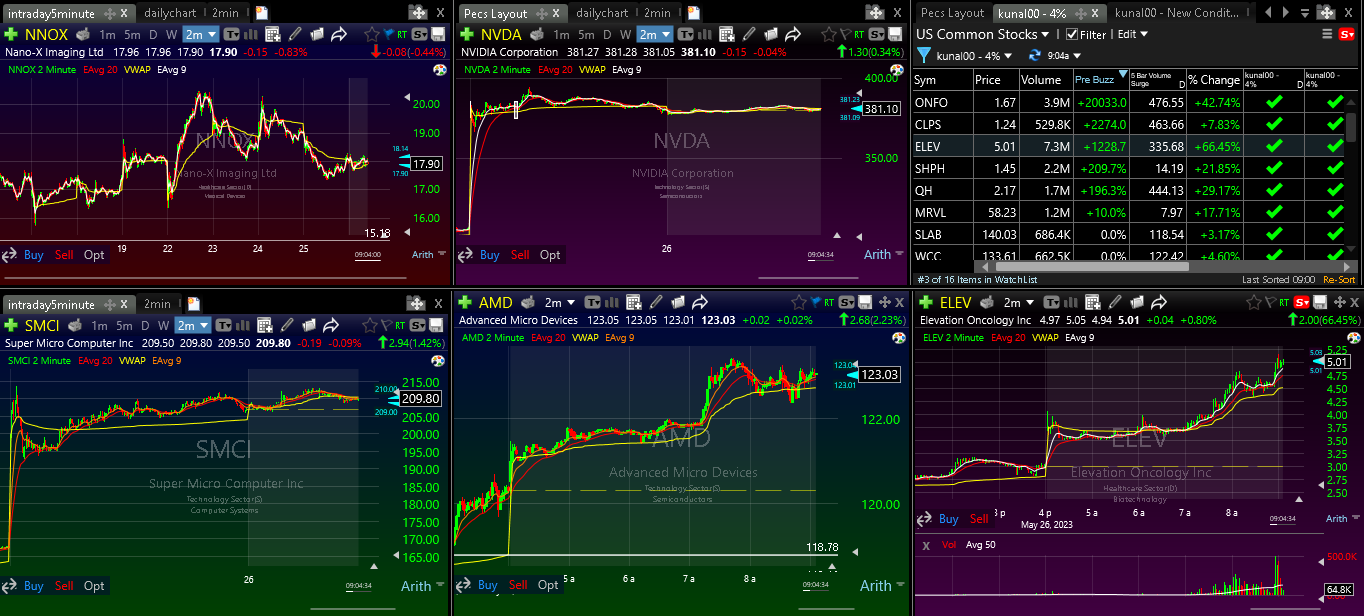This screenshot has width=1364, height=616.
Task: Click the share arrow icon on AMD chart
Action: [x=700, y=303]
